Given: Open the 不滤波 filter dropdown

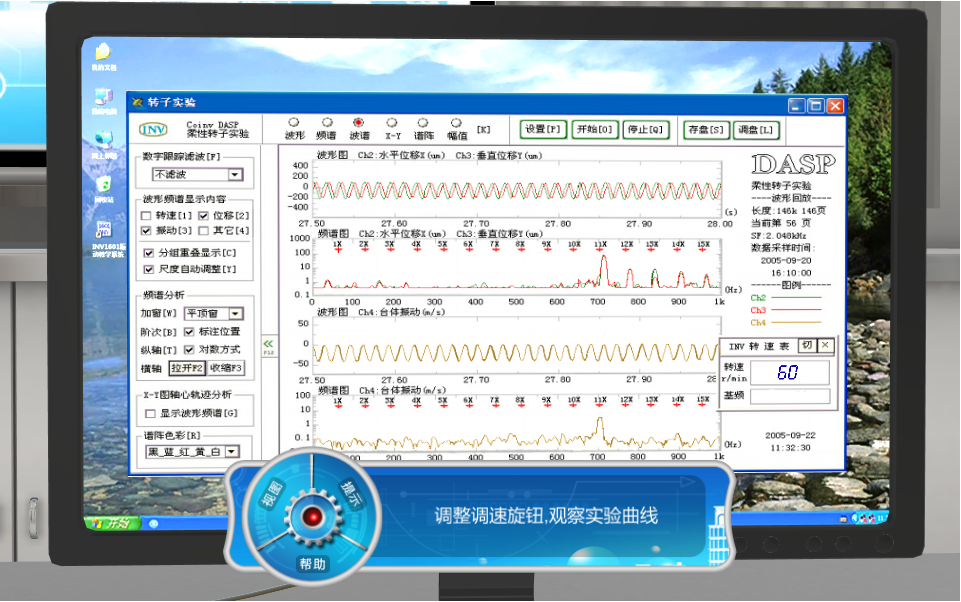Looking at the screenshot, I should click(234, 175).
